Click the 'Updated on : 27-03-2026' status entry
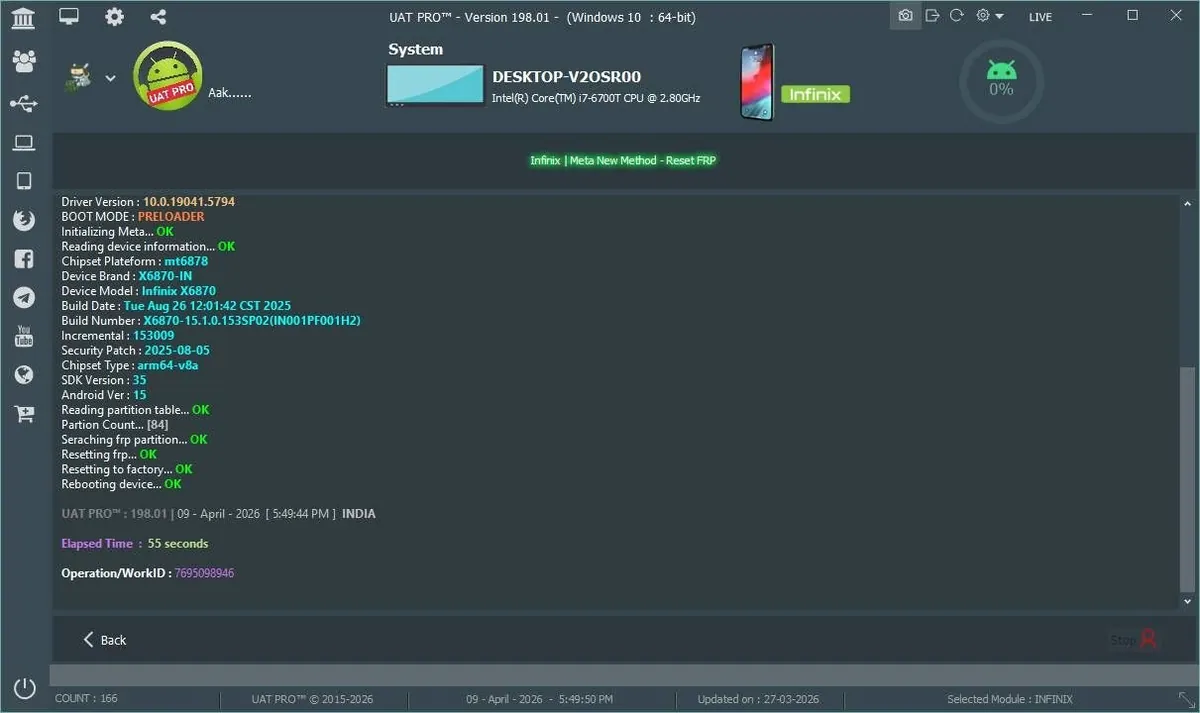 pos(758,699)
